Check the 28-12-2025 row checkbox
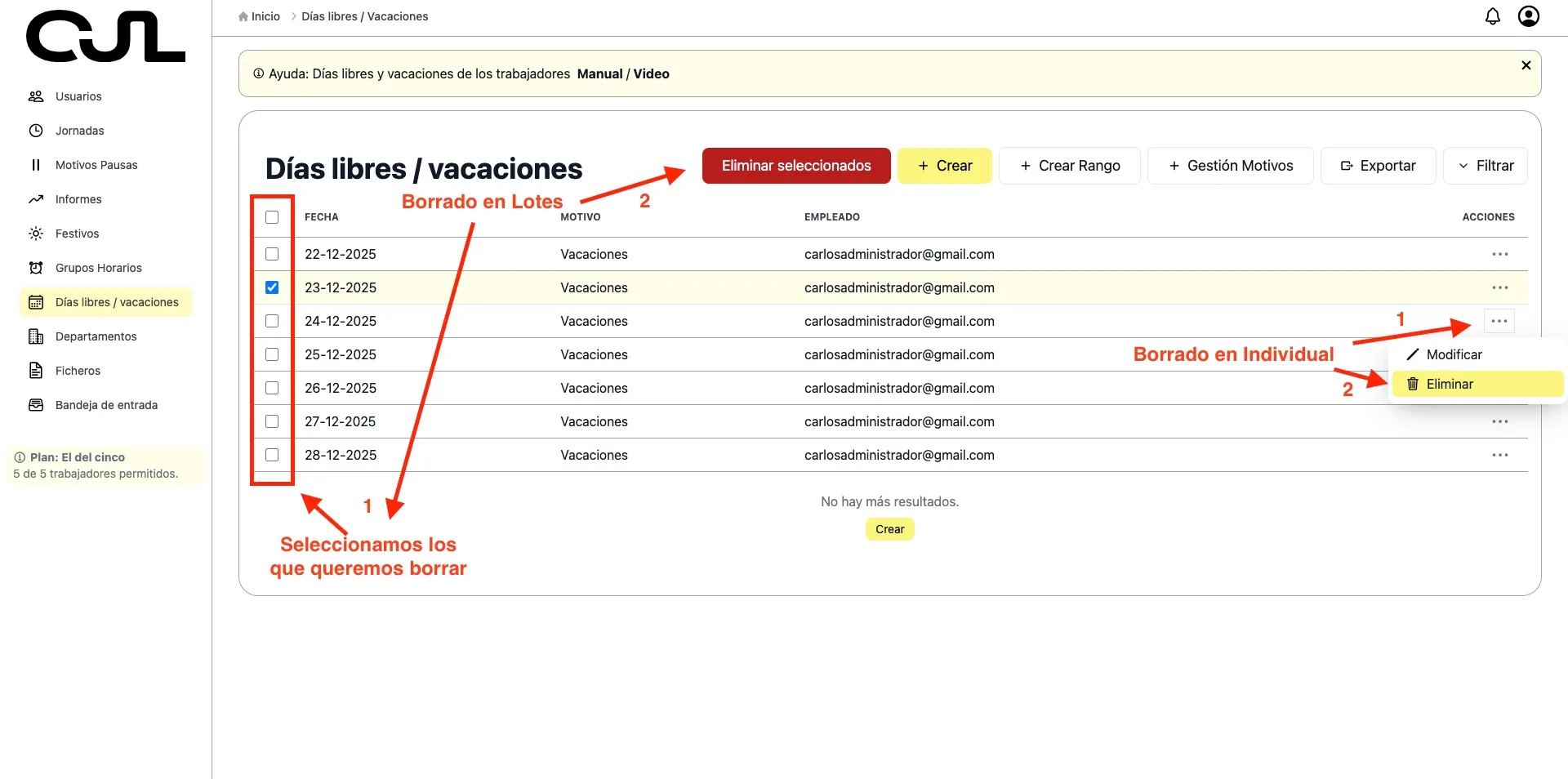 [272, 455]
